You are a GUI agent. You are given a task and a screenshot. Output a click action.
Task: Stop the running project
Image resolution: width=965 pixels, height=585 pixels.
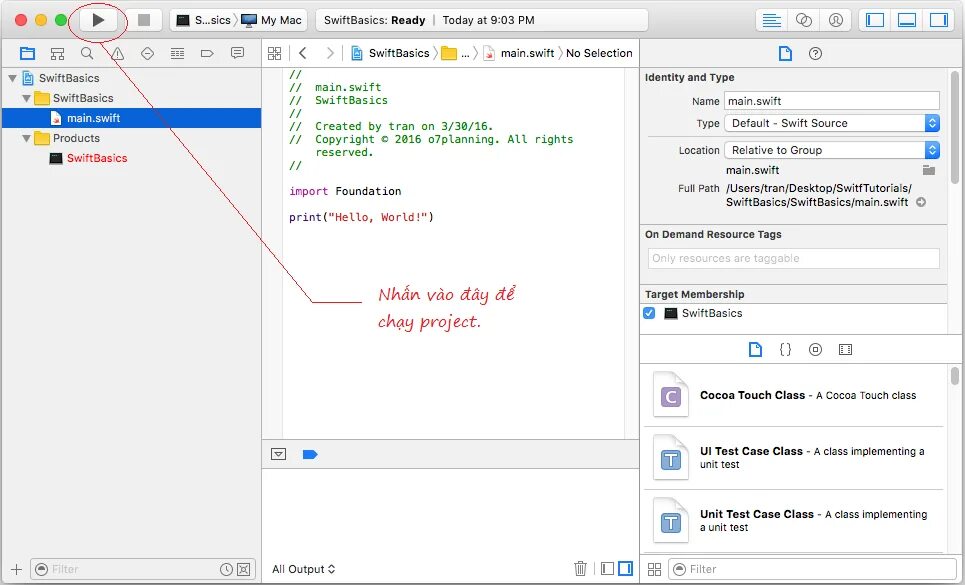(143, 20)
